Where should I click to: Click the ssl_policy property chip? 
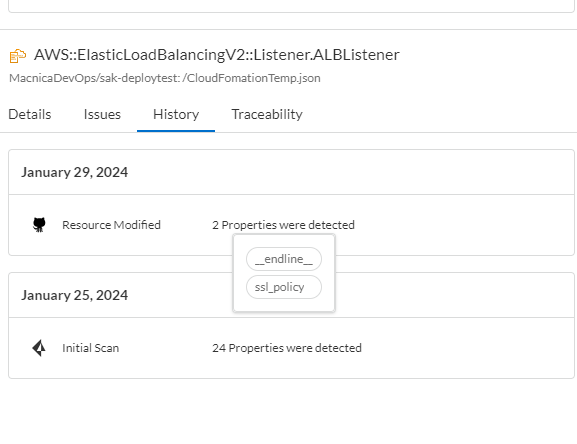tap(284, 287)
